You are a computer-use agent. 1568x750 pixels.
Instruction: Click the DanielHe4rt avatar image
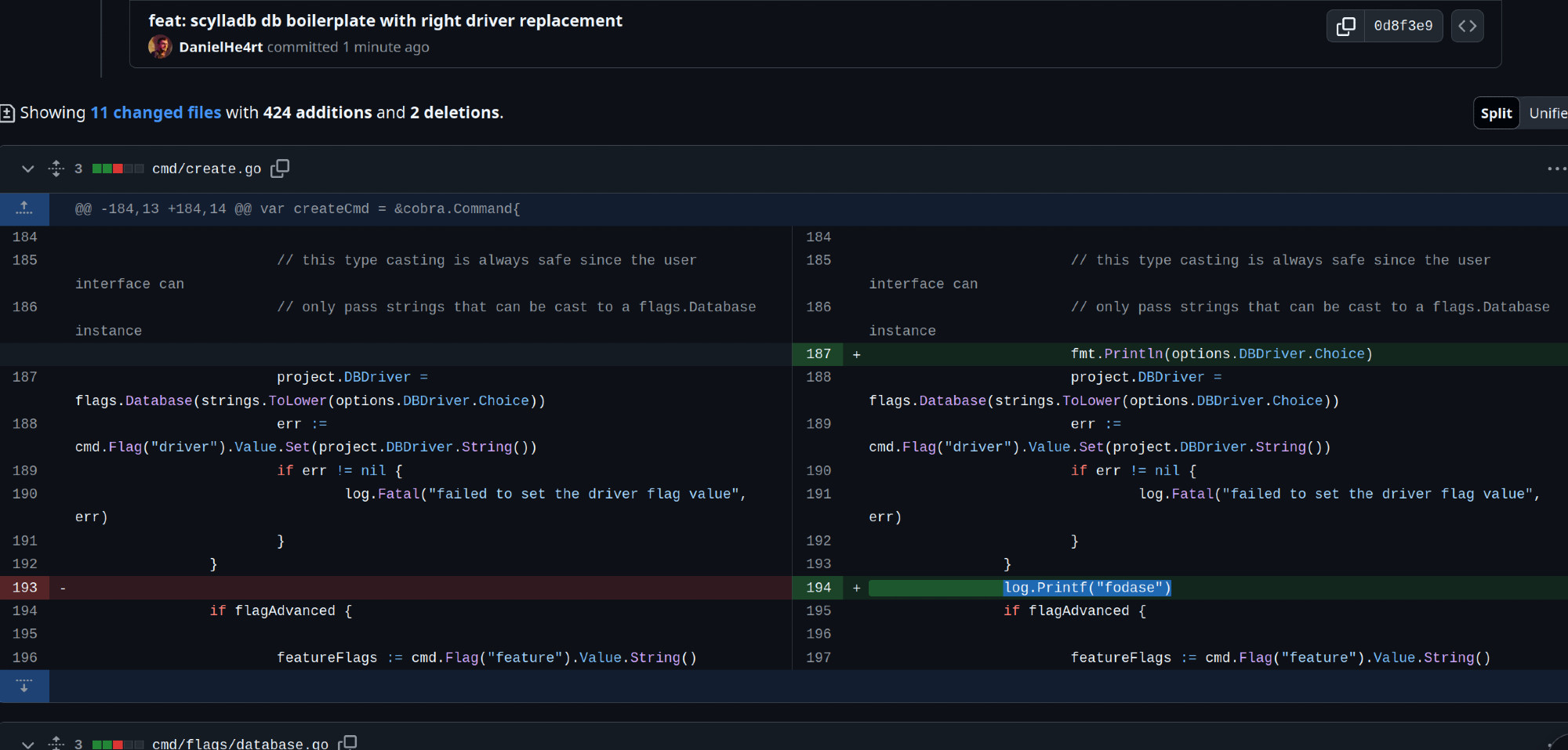click(x=160, y=47)
